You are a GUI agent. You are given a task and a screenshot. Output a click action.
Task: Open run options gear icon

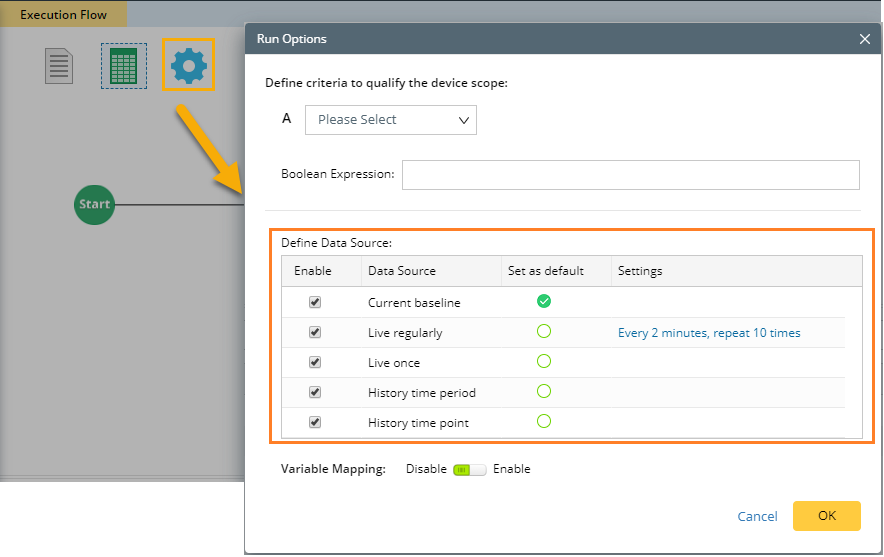click(x=189, y=66)
